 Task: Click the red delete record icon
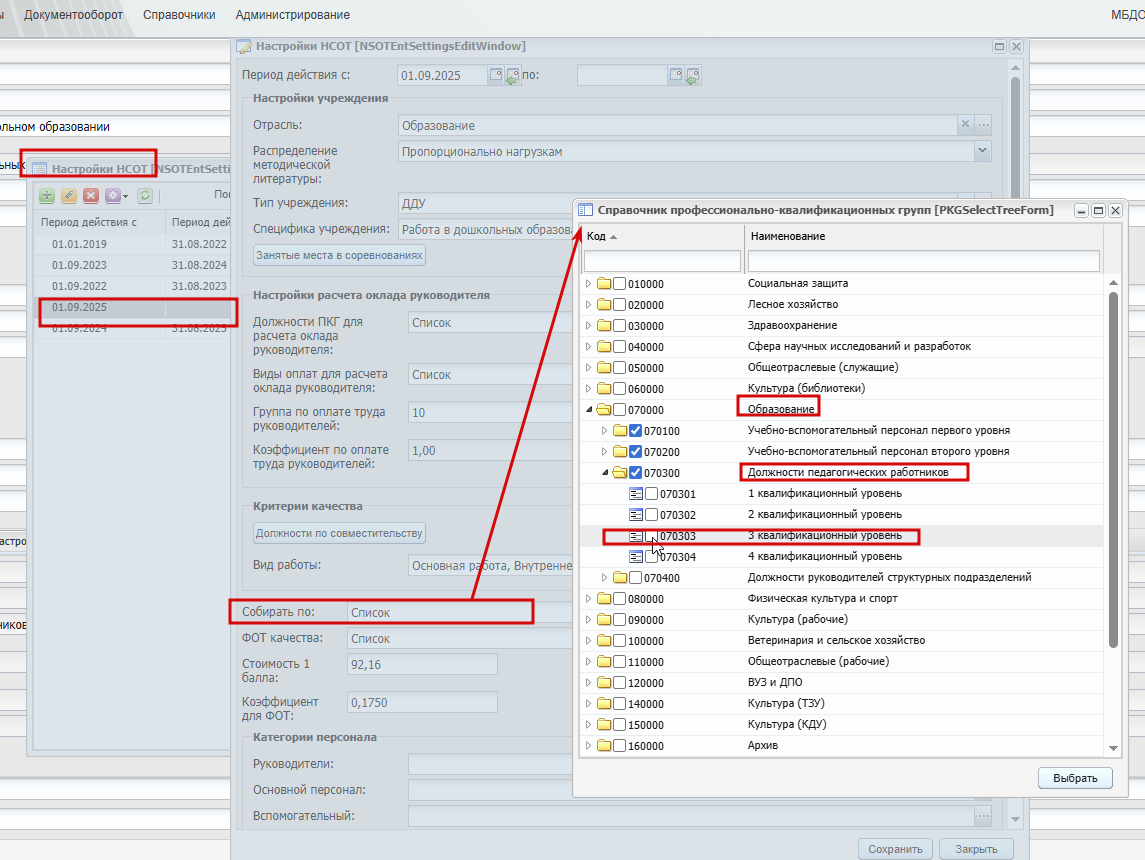[x=91, y=196]
